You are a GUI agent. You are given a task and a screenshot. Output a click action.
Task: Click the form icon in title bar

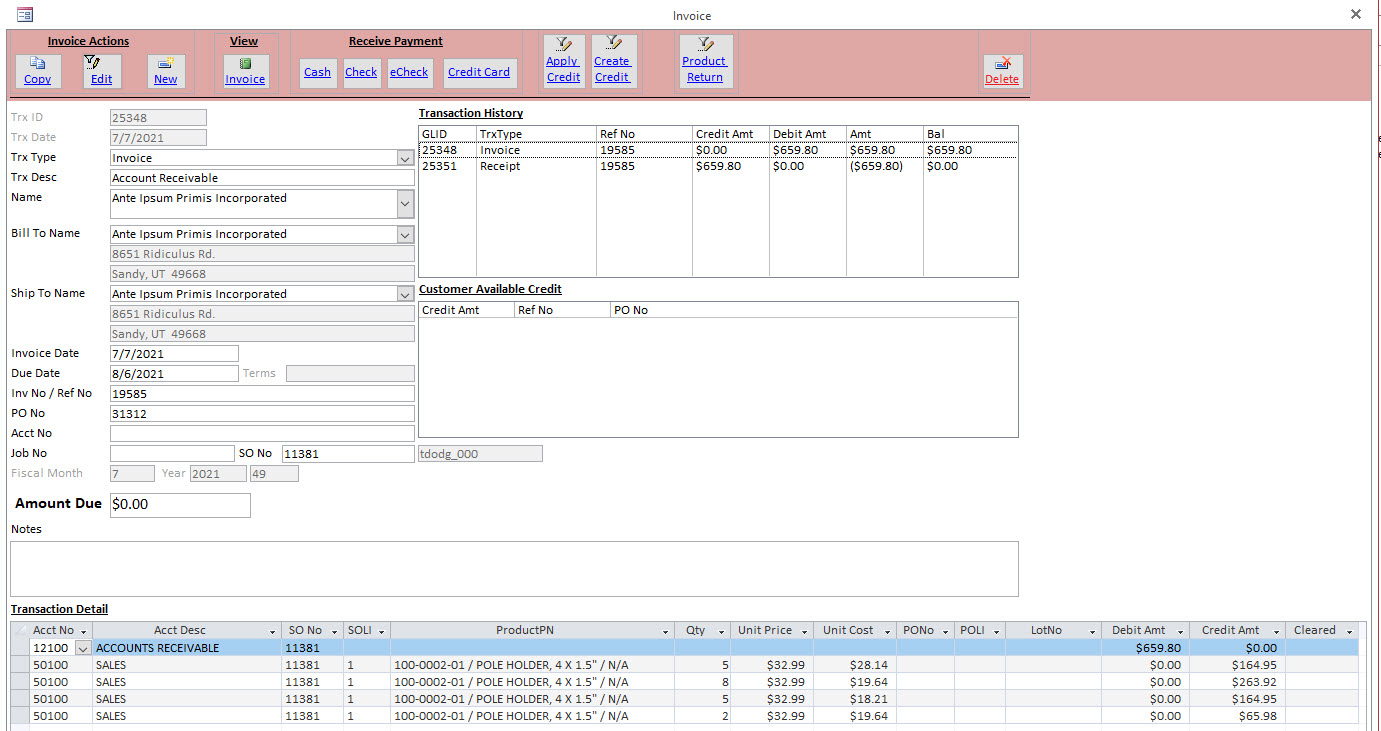(25, 14)
